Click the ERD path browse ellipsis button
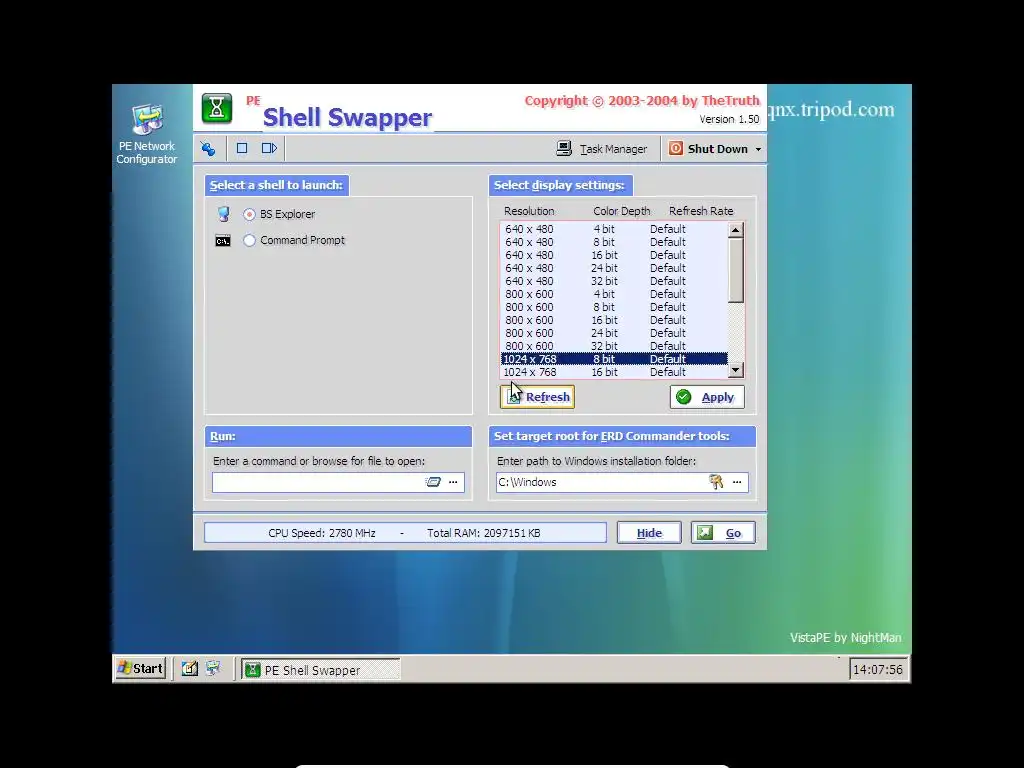 [x=737, y=482]
